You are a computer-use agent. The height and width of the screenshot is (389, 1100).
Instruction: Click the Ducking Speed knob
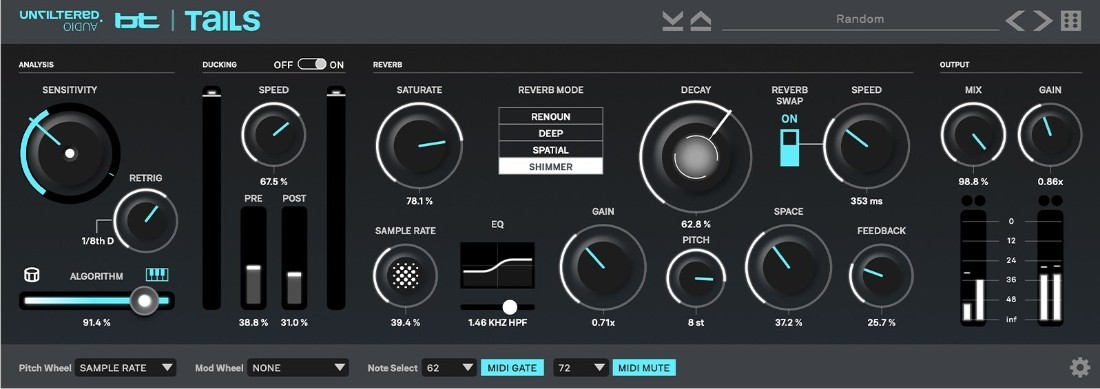pyautogui.click(x=274, y=135)
